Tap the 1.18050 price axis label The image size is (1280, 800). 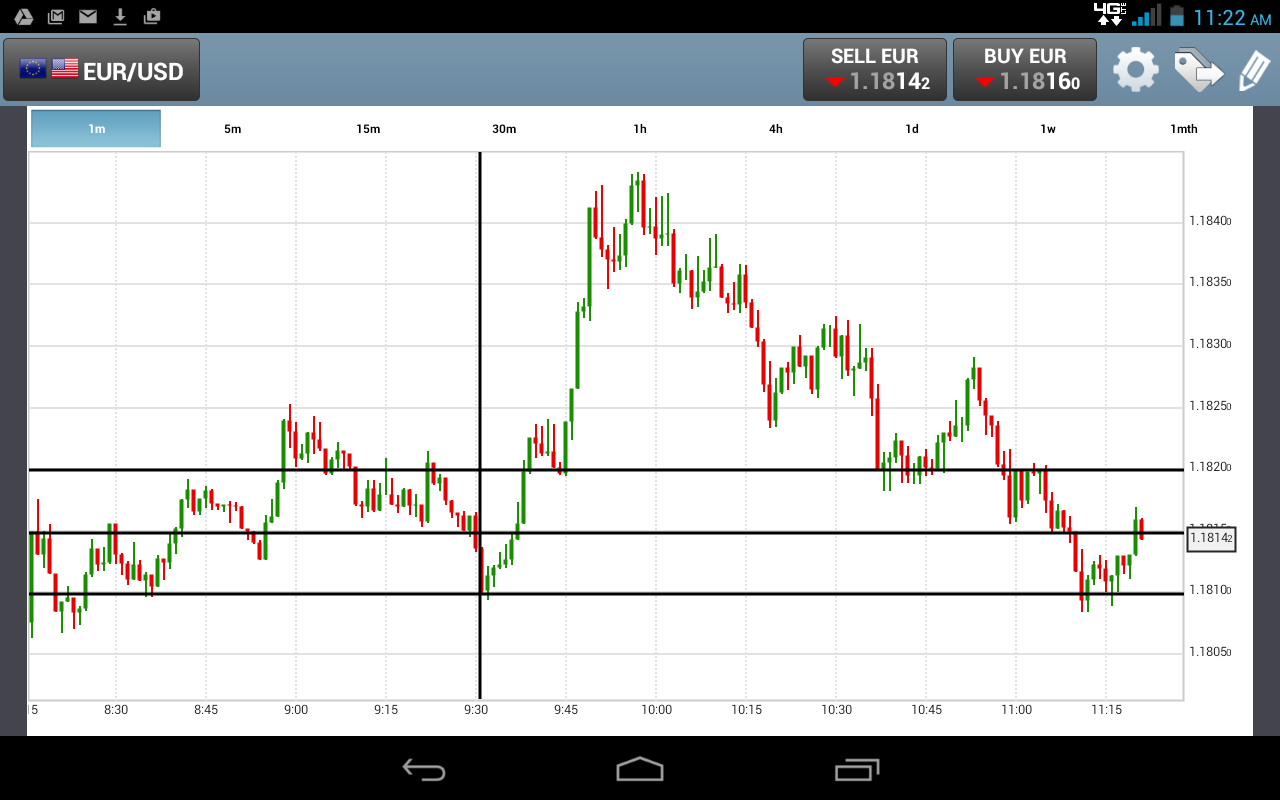click(1210, 653)
